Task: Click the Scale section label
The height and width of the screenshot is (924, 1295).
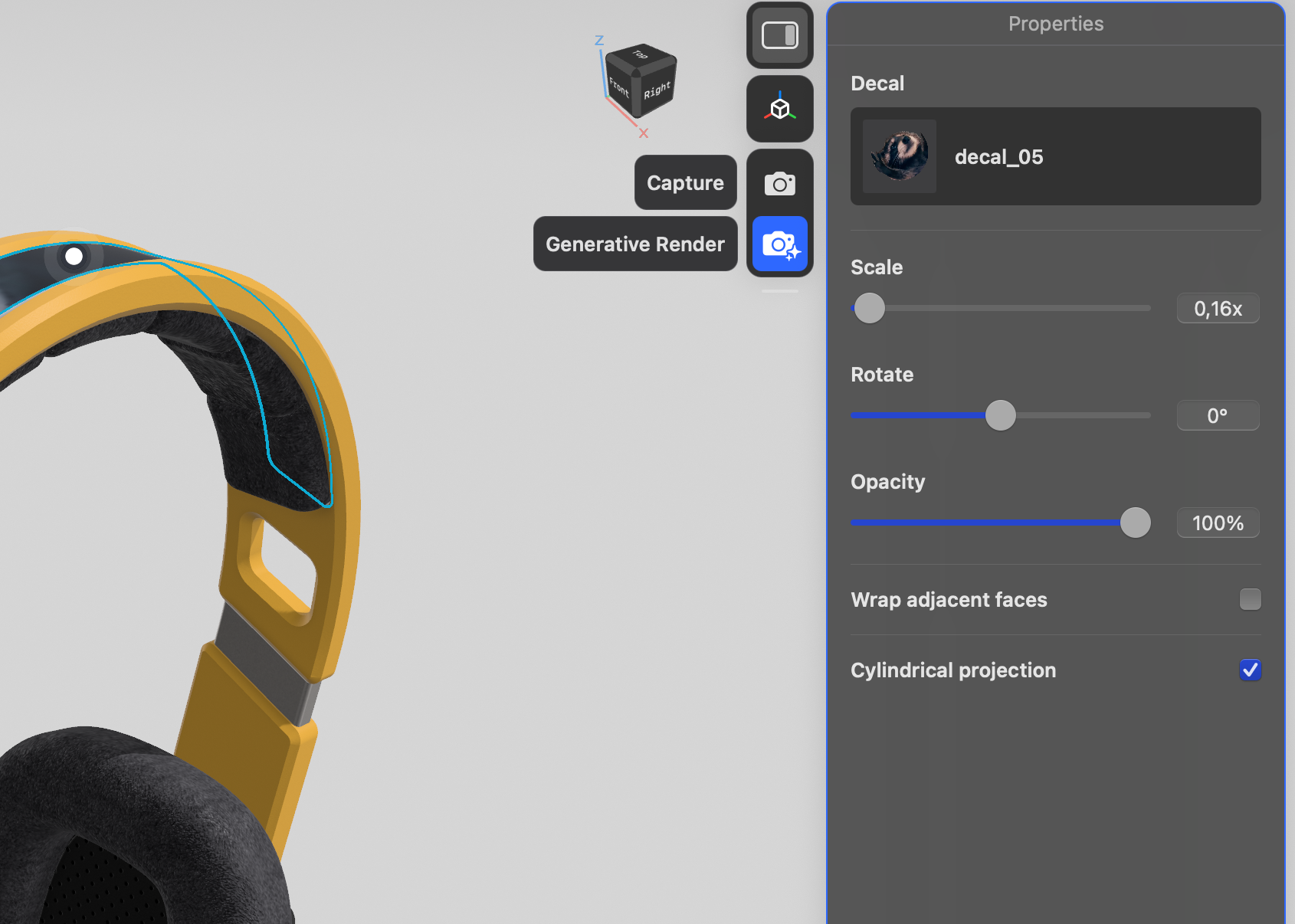Action: point(877,267)
